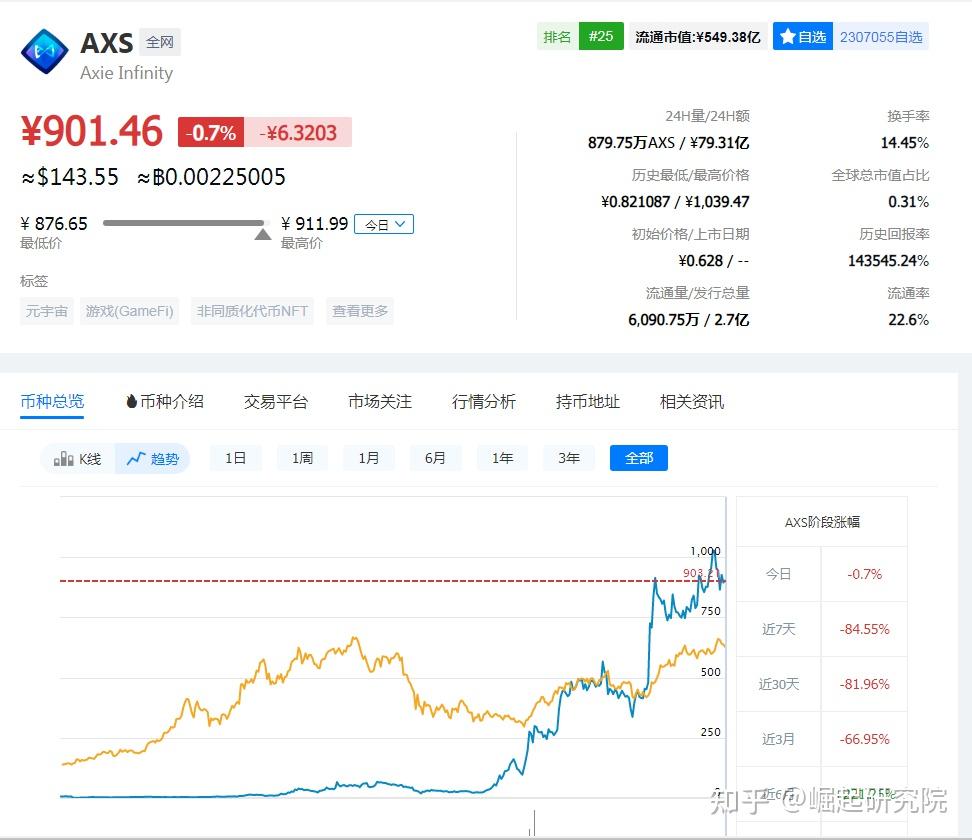Expand more tags with 查看更多
Viewport: 972px width, 840px height.
pos(359,311)
